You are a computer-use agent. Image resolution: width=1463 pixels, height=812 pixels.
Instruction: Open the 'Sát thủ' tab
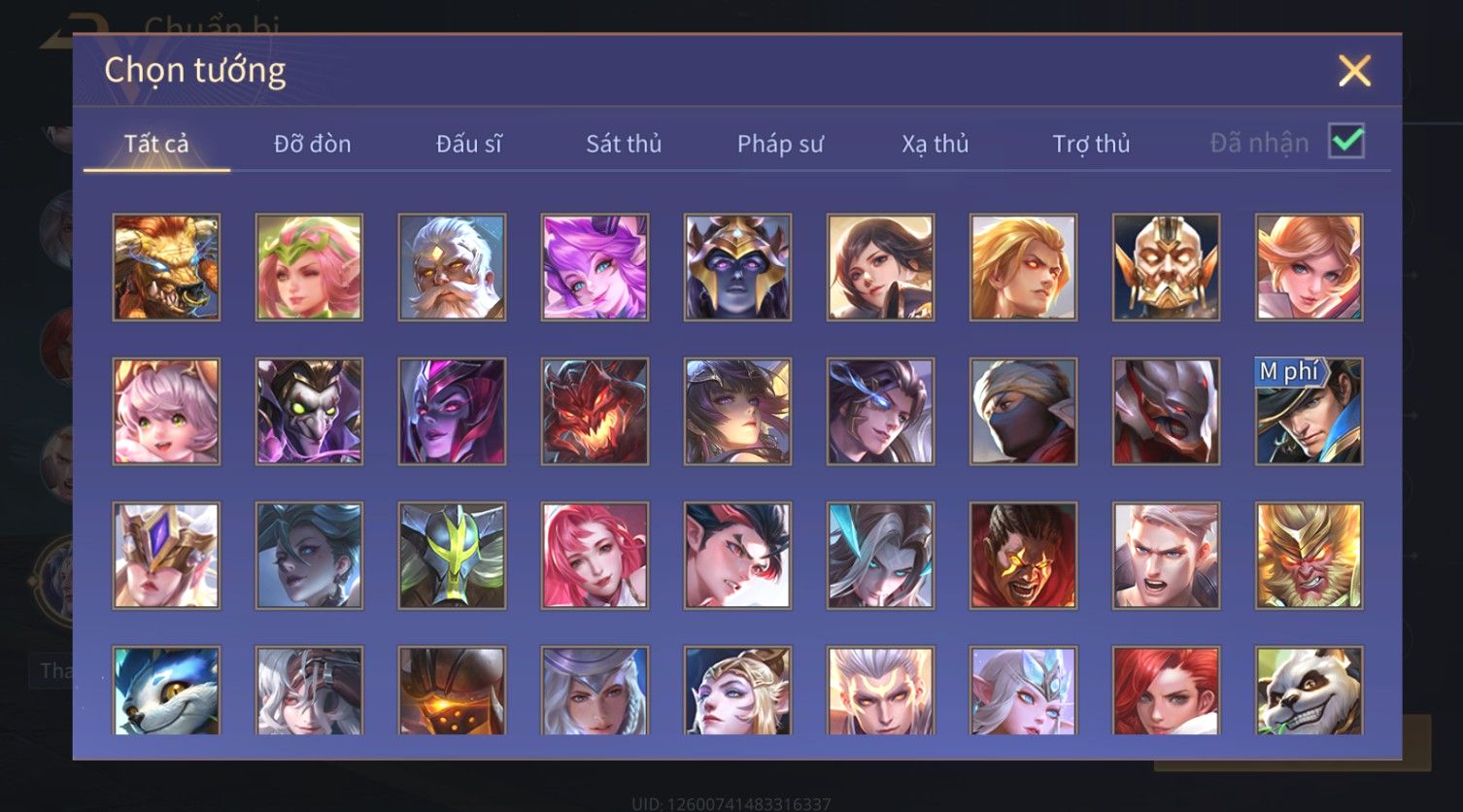[x=624, y=144]
